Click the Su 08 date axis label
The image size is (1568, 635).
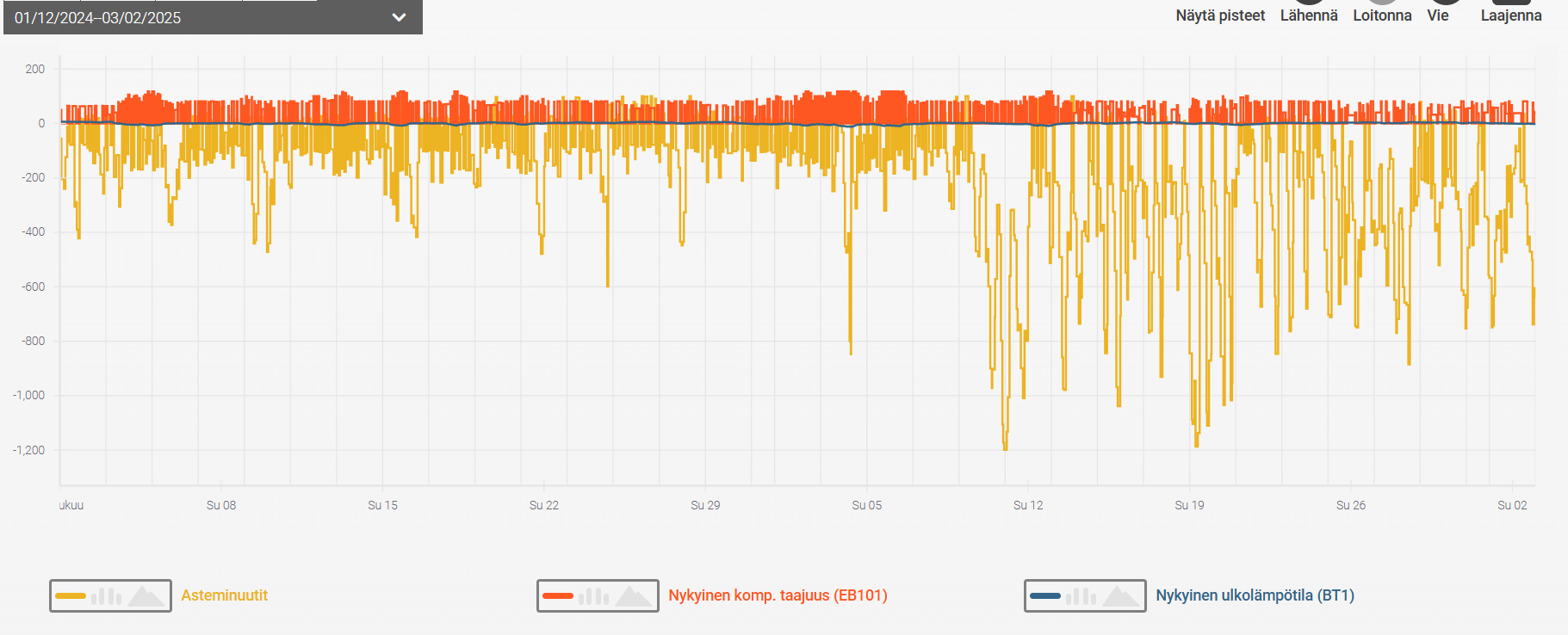(x=221, y=505)
